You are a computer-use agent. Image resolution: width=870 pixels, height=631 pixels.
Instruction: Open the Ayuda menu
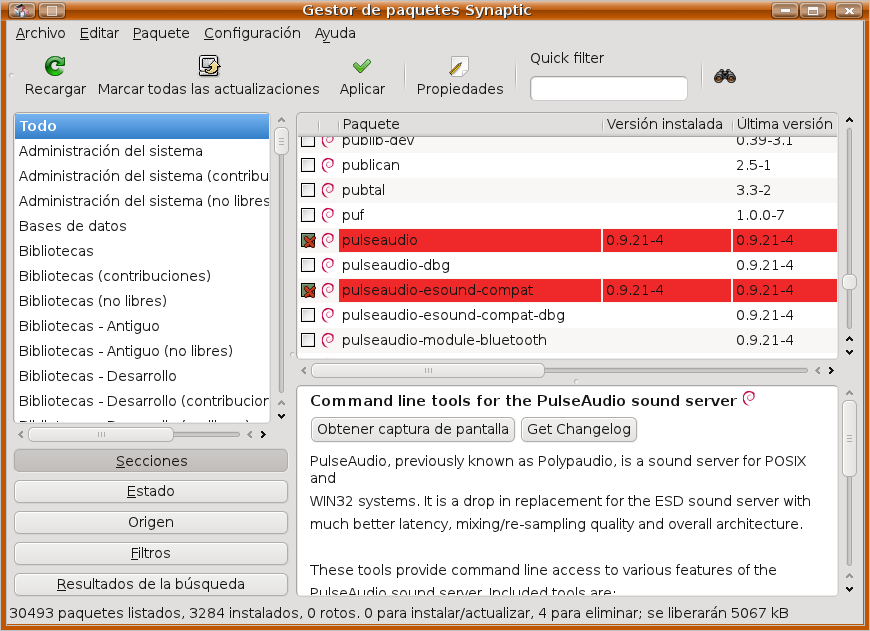pyautogui.click(x=335, y=33)
